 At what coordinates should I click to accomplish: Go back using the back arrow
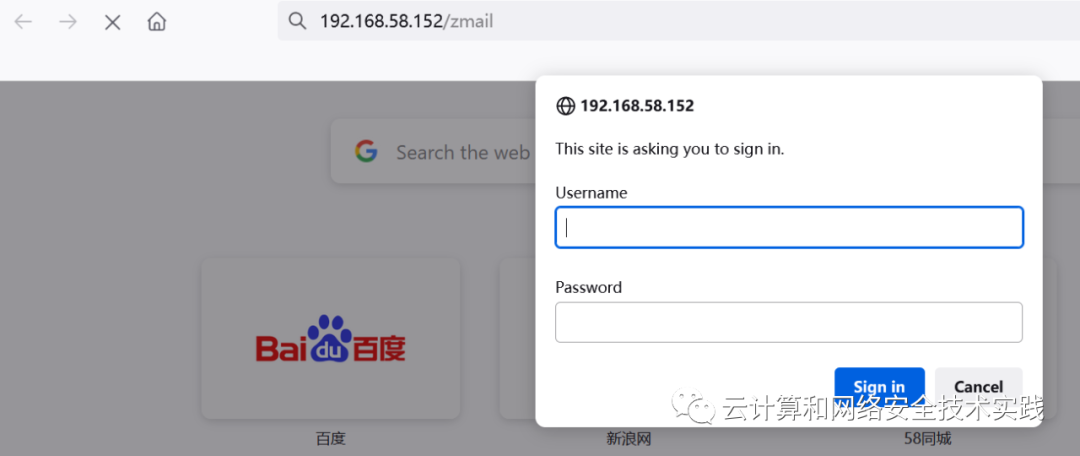(23, 22)
